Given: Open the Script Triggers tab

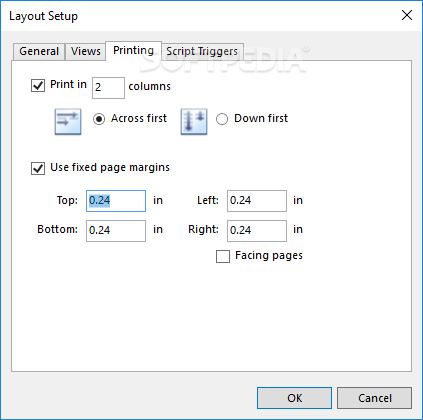Looking at the screenshot, I should (x=202, y=51).
